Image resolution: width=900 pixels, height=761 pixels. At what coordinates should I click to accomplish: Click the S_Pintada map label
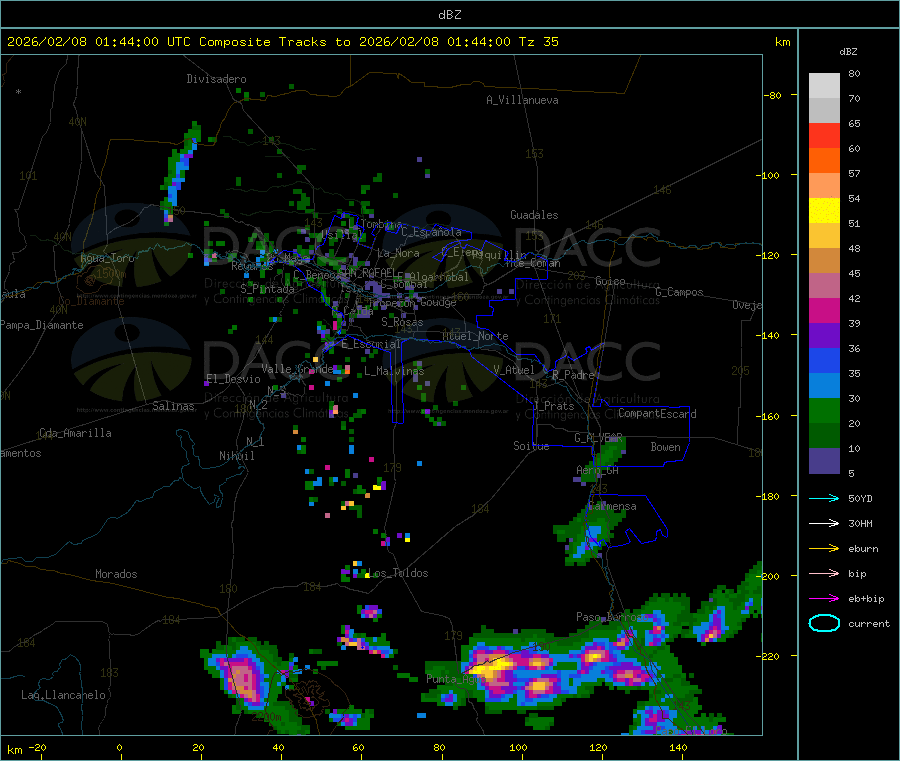coord(267,289)
